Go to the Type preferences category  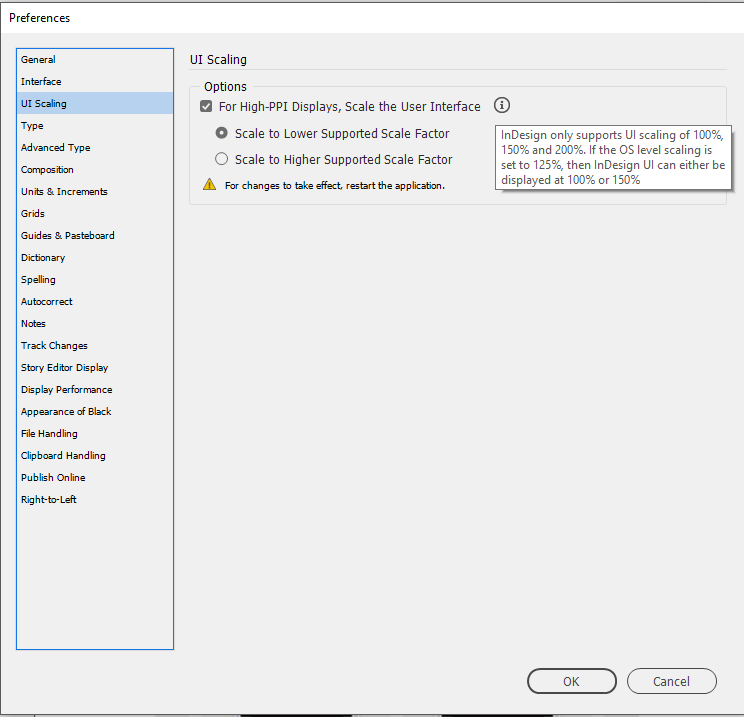tap(95, 126)
